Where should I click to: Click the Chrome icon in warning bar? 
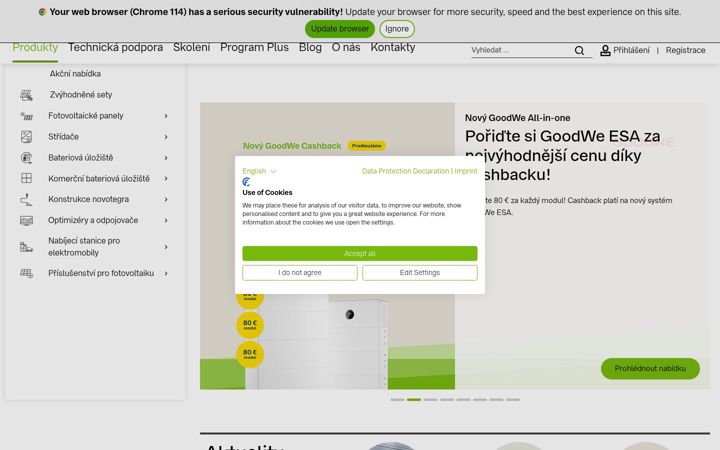[x=42, y=12]
